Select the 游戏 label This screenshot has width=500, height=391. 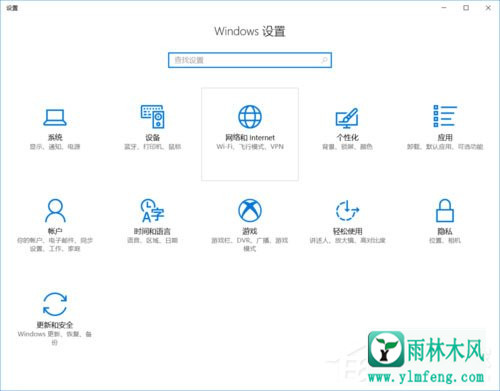pyautogui.click(x=250, y=231)
